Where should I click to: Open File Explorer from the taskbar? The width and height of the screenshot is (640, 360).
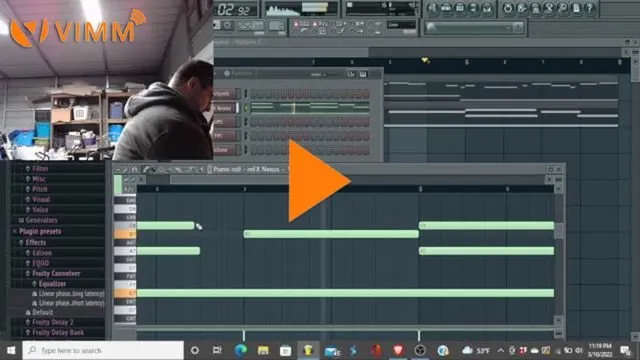[x=263, y=350]
